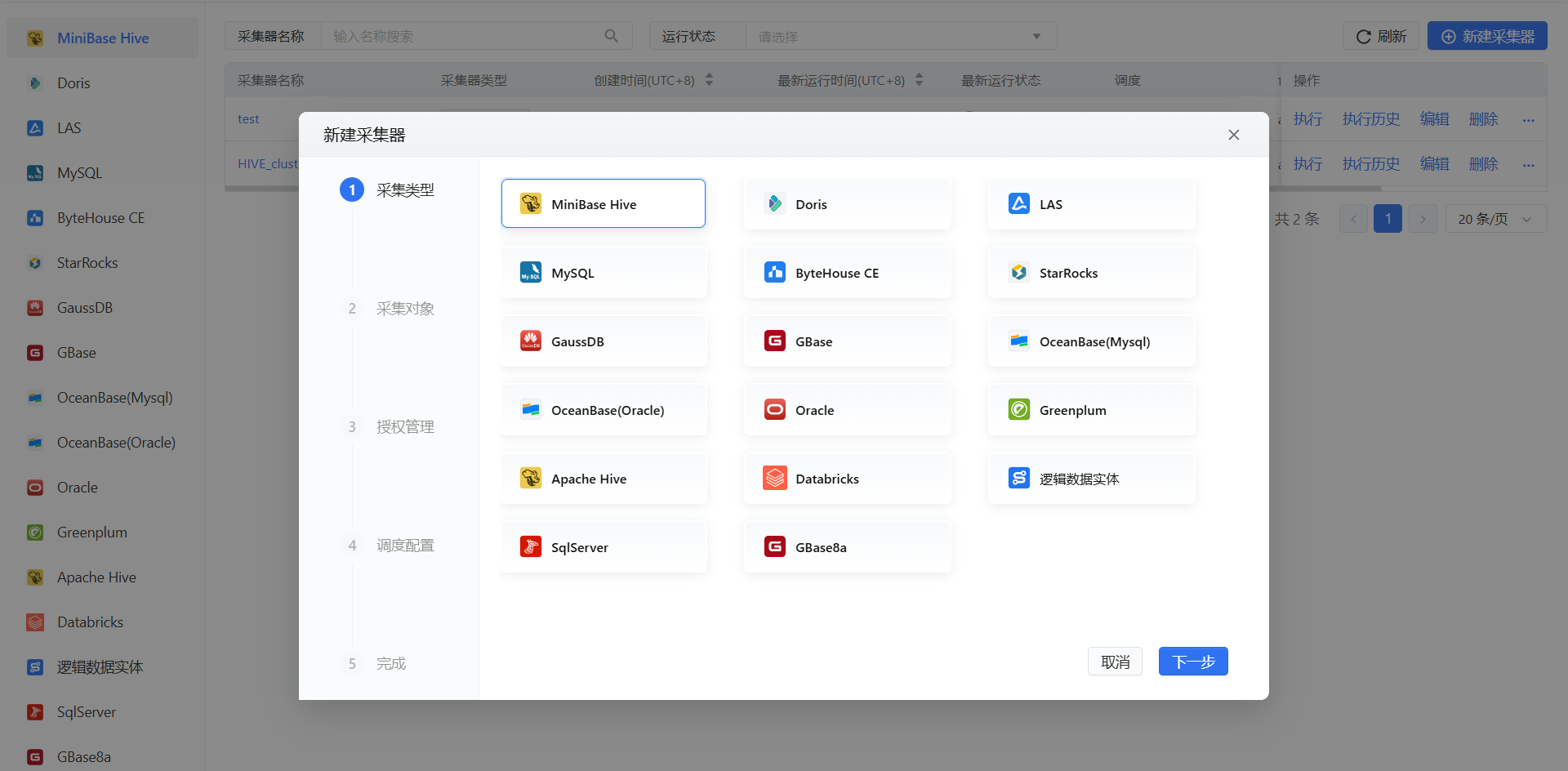
Task: Focus the 采集器名称 search input field
Action: tap(465, 37)
